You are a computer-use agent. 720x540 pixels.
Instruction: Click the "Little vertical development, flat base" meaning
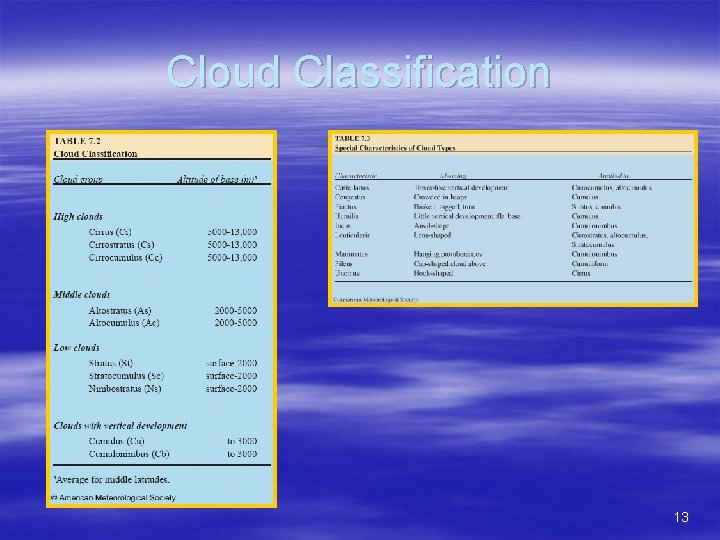pyautogui.click(x=467, y=216)
